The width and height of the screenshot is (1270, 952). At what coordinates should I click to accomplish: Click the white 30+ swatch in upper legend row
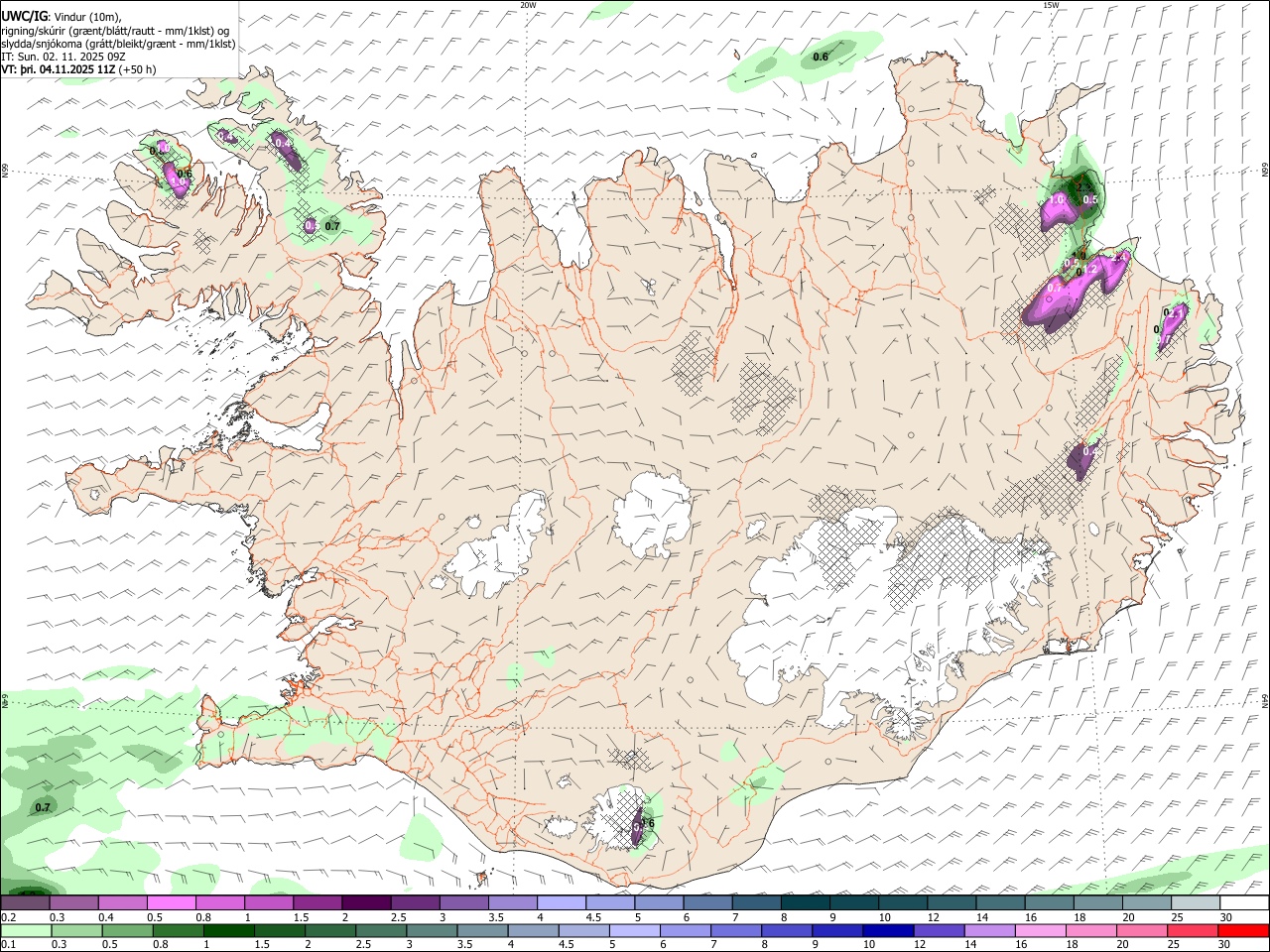[1242, 902]
